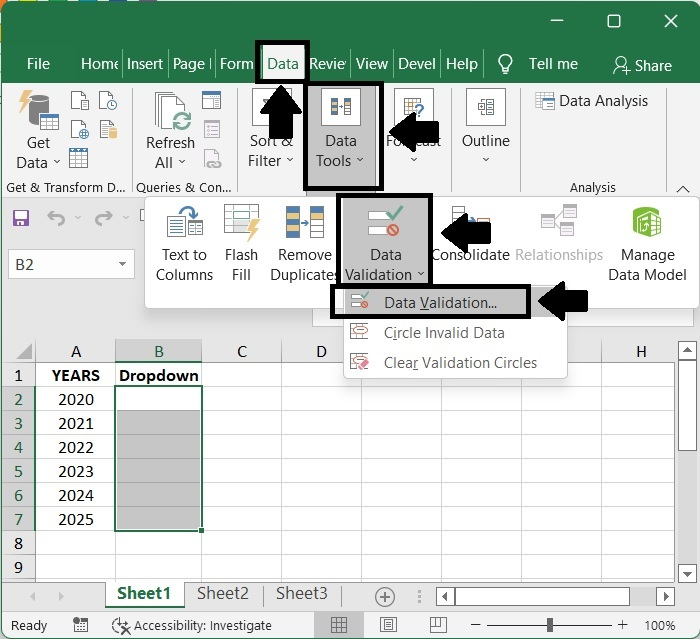Click the Remove Duplicates icon
This screenshot has width=700, height=639.
tap(305, 221)
